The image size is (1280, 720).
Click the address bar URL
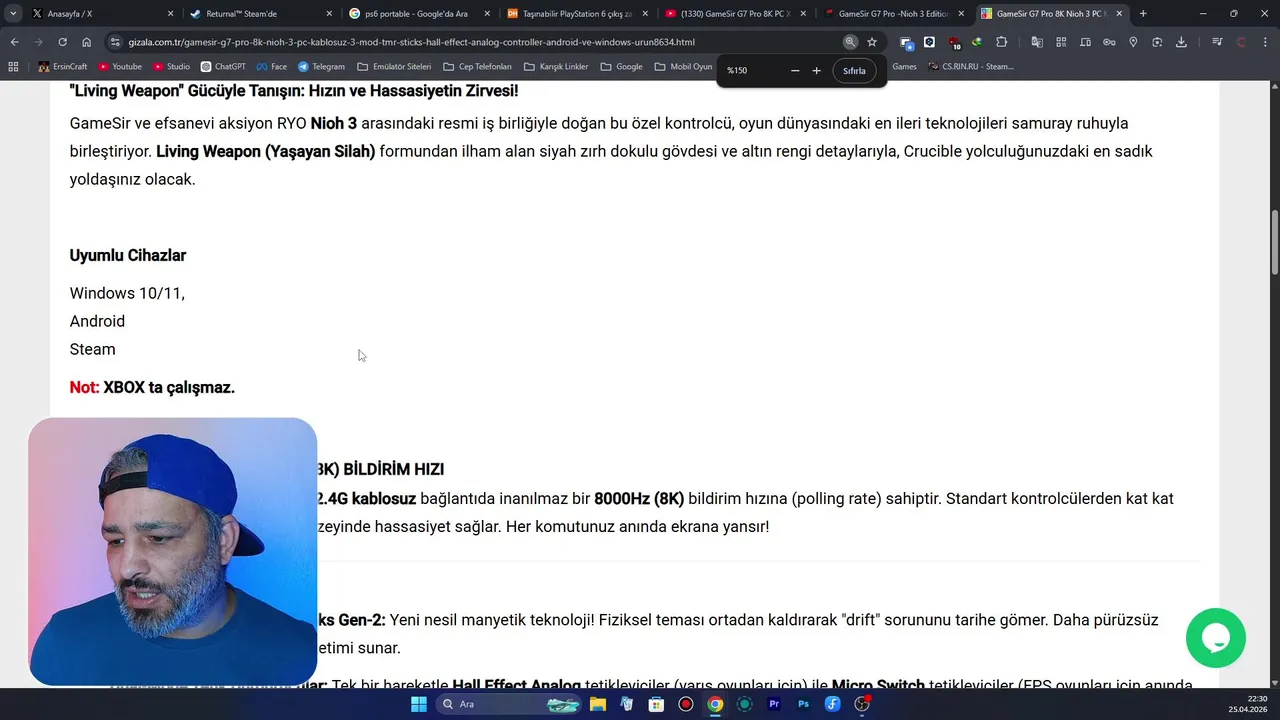[411, 42]
